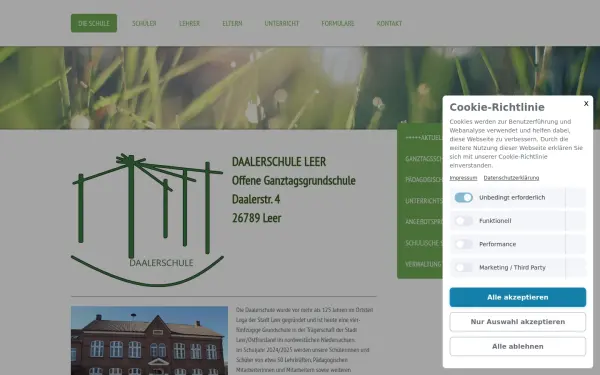Click the Cookie-Richtlinie dialog title
The height and width of the screenshot is (375, 600).
pos(497,107)
